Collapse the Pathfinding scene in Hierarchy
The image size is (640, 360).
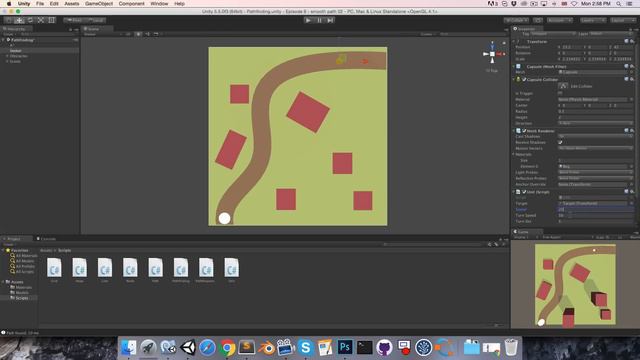[x=4, y=40]
